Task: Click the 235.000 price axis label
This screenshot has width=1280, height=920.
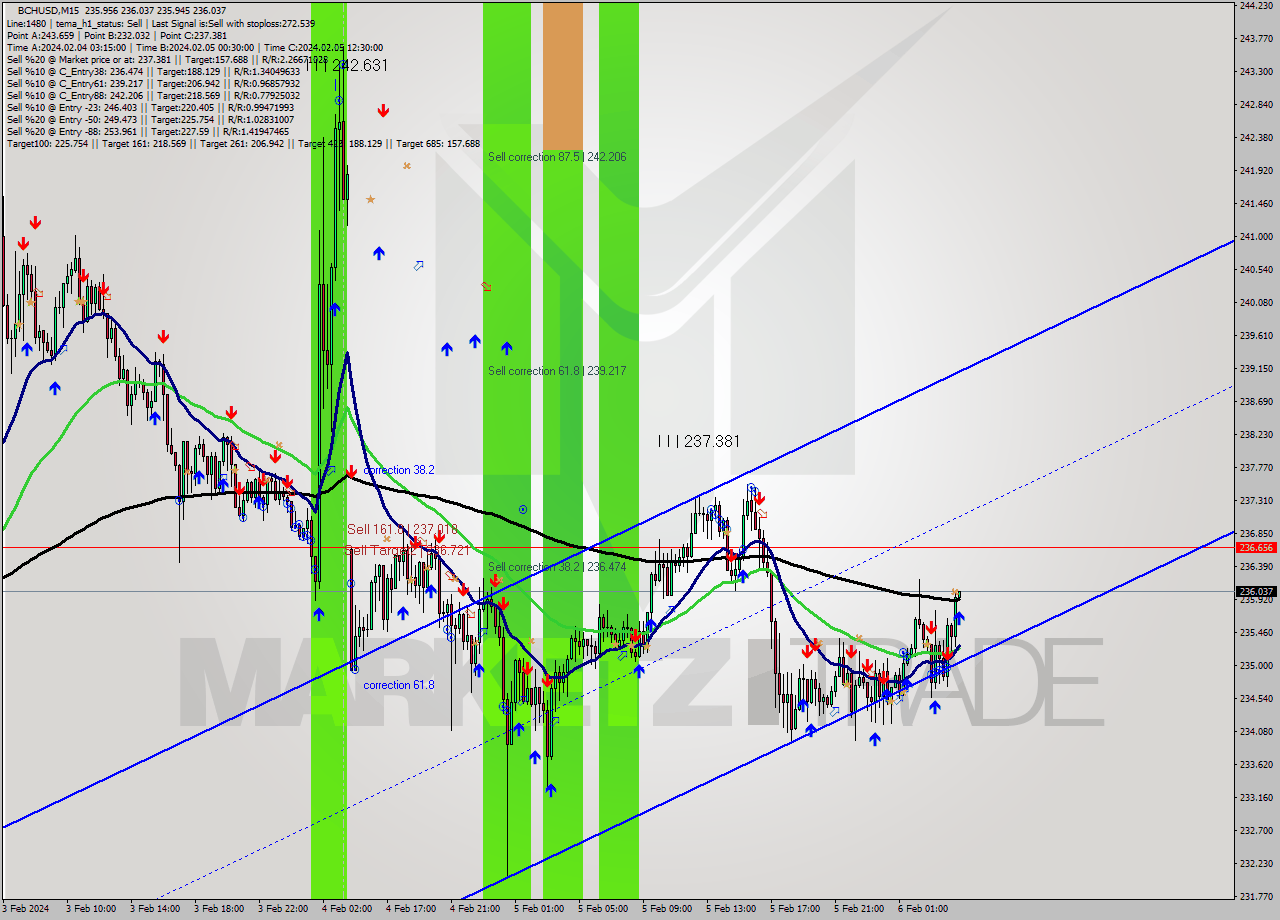Action: (1255, 666)
